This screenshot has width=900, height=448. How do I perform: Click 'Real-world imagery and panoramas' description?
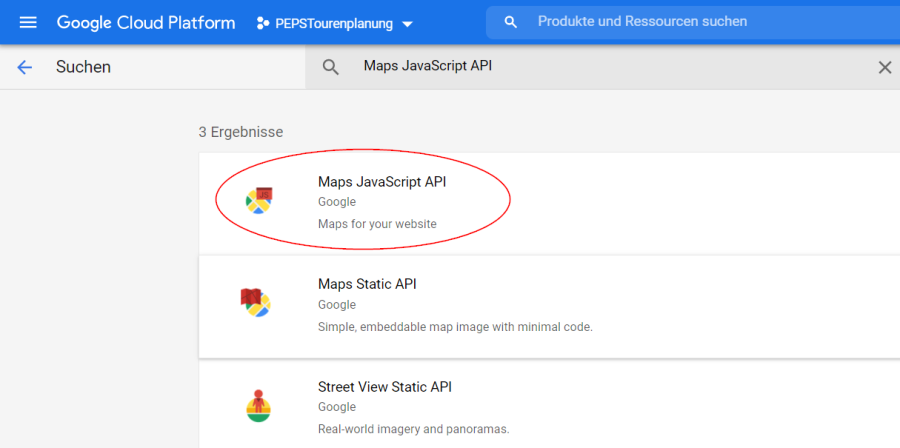[413, 429]
